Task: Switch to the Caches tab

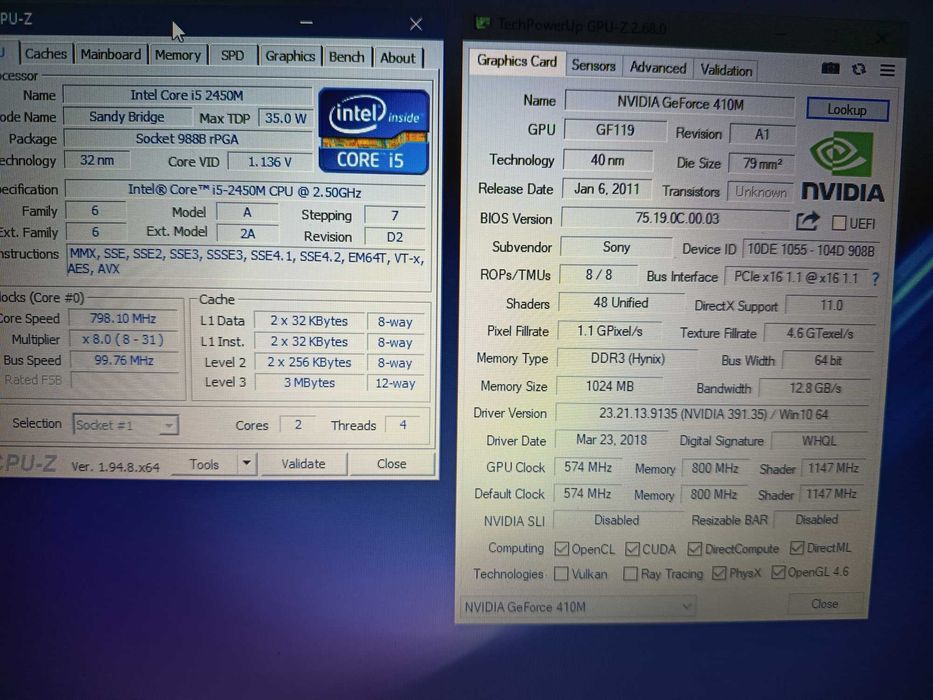Action: click(x=46, y=54)
